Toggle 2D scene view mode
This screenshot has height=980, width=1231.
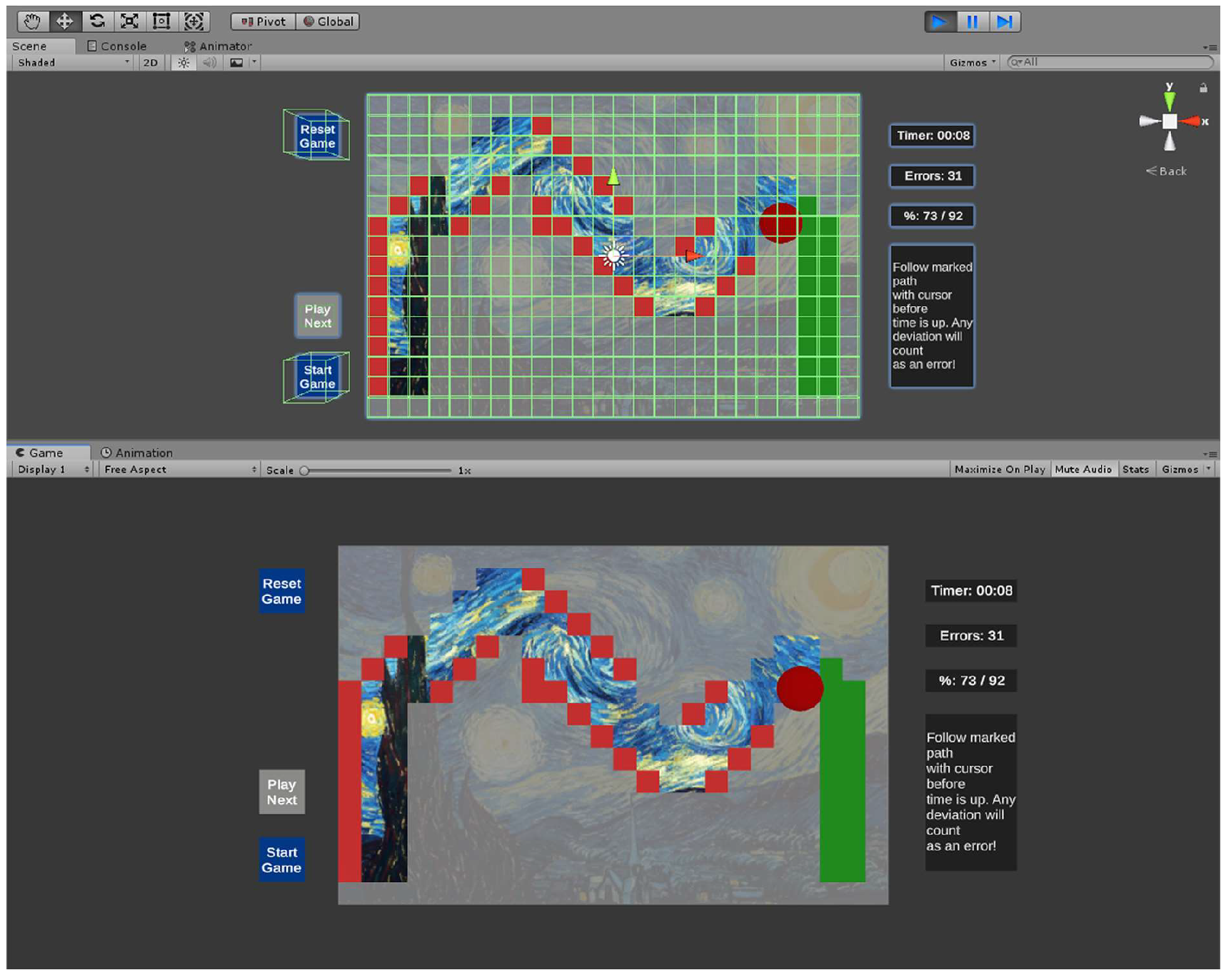(x=150, y=63)
